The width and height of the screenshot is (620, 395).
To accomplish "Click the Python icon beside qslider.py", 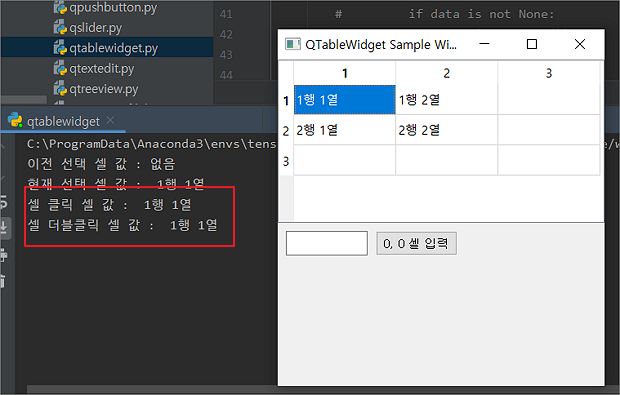I will (x=60, y=28).
